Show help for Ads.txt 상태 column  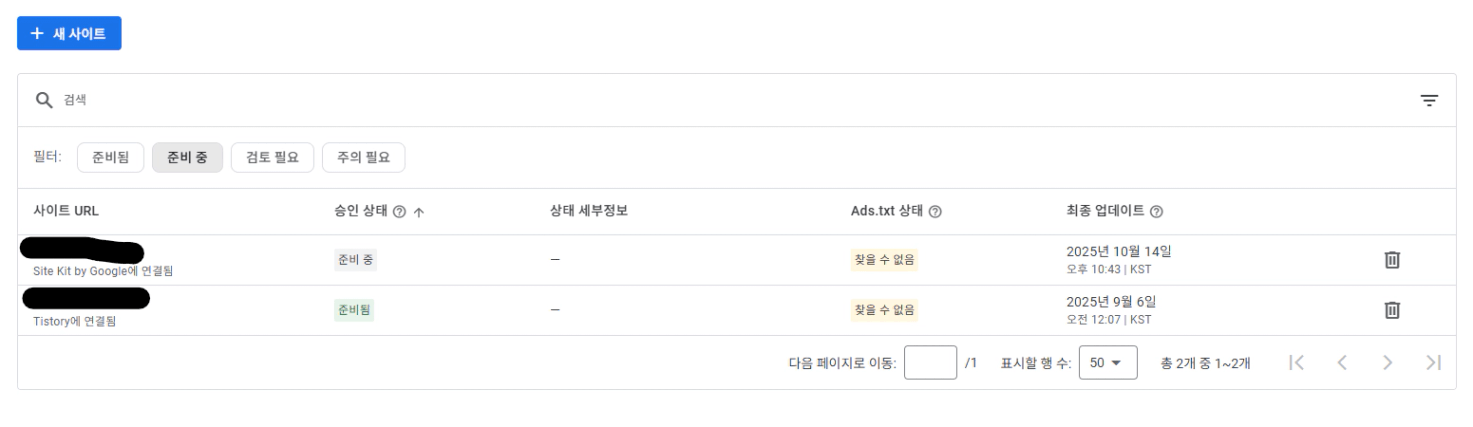pyautogui.click(x=935, y=212)
